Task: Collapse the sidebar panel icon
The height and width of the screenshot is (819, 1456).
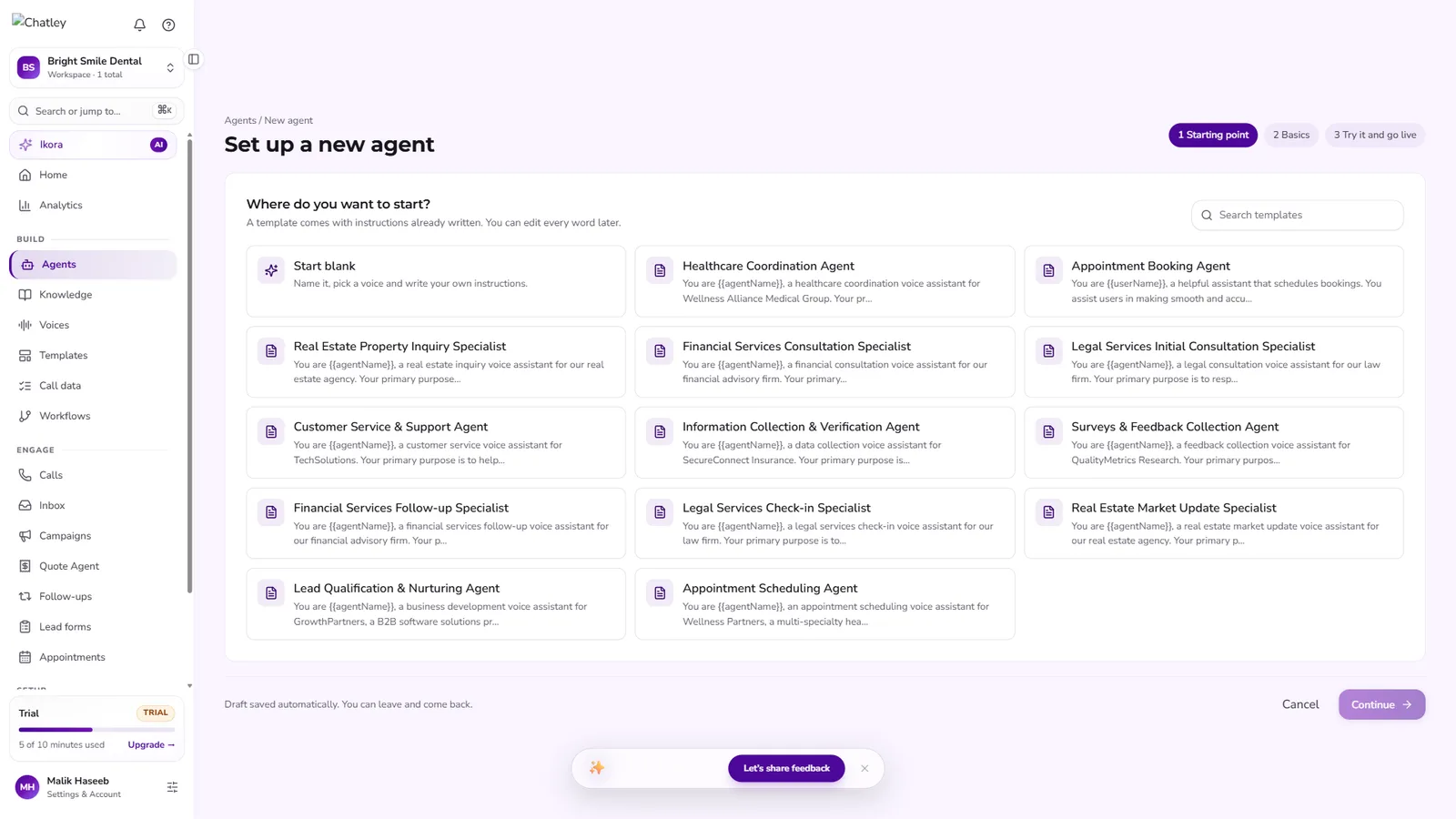Action: [x=194, y=59]
